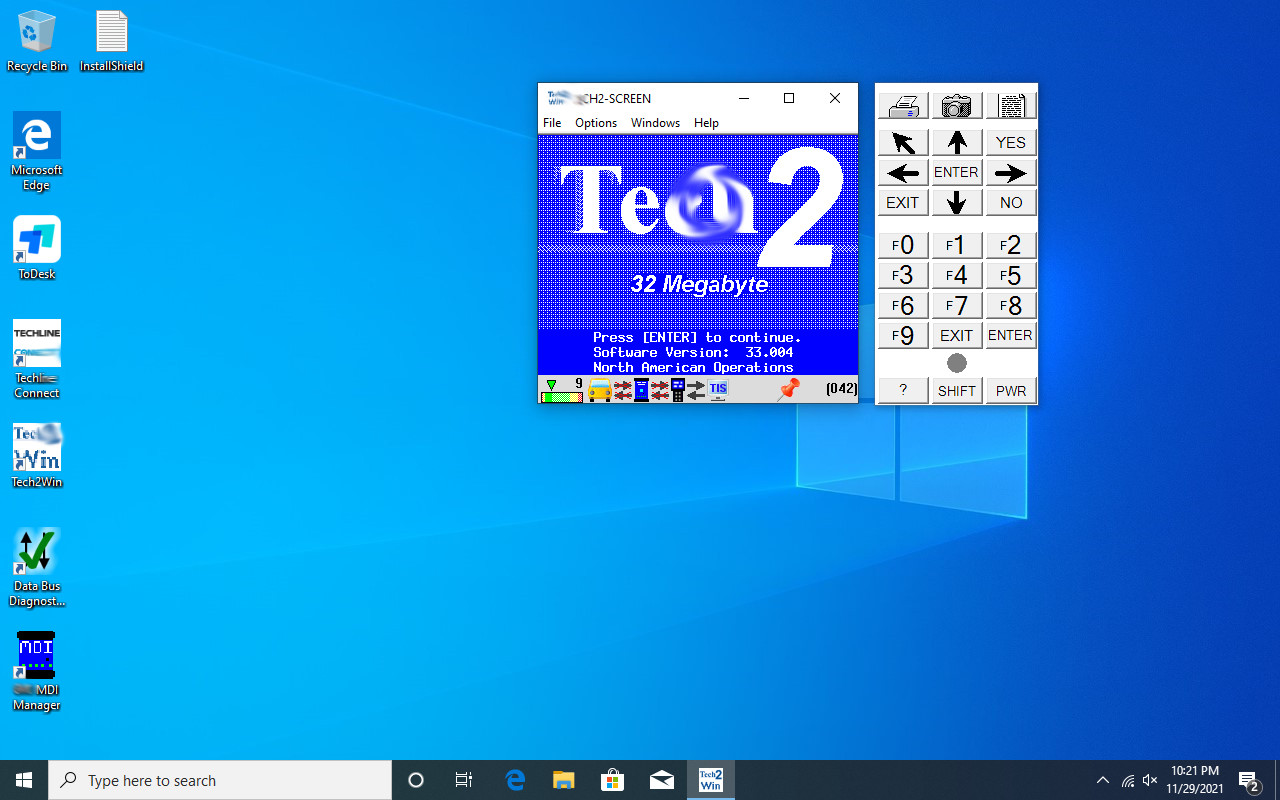
Task: Open the Options menu
Action: tap(596, 122)
